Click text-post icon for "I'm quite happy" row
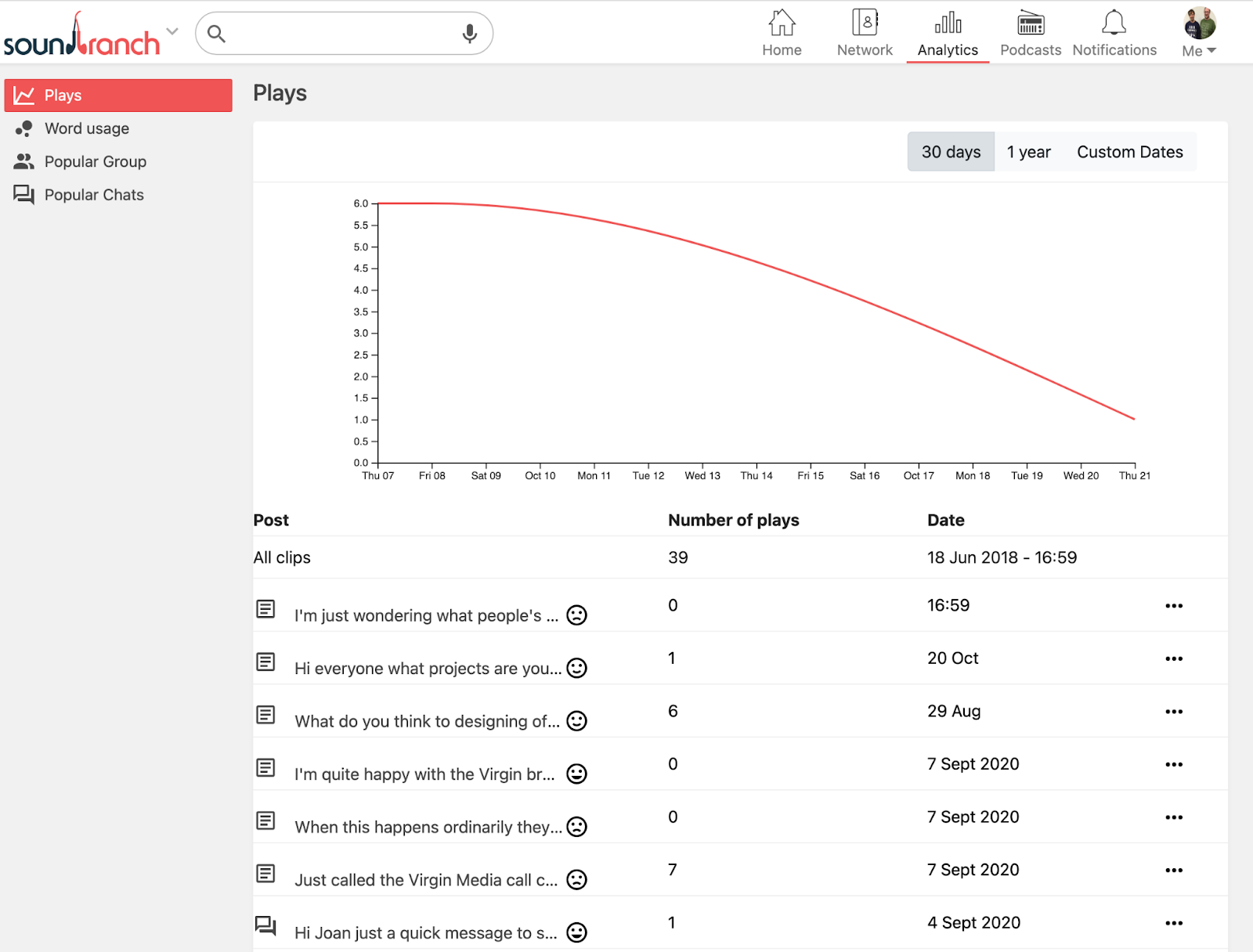This screenshot has height=952, width=1253. coord(265,767)
